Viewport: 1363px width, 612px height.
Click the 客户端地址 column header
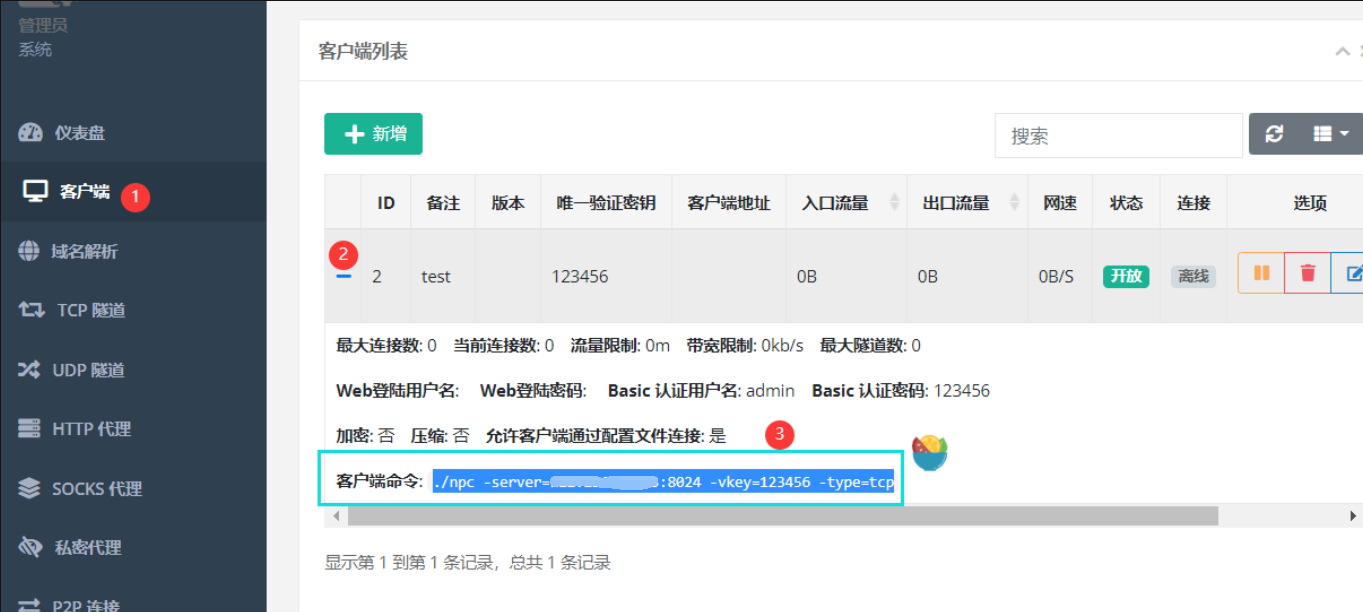[x=729, y=203]
